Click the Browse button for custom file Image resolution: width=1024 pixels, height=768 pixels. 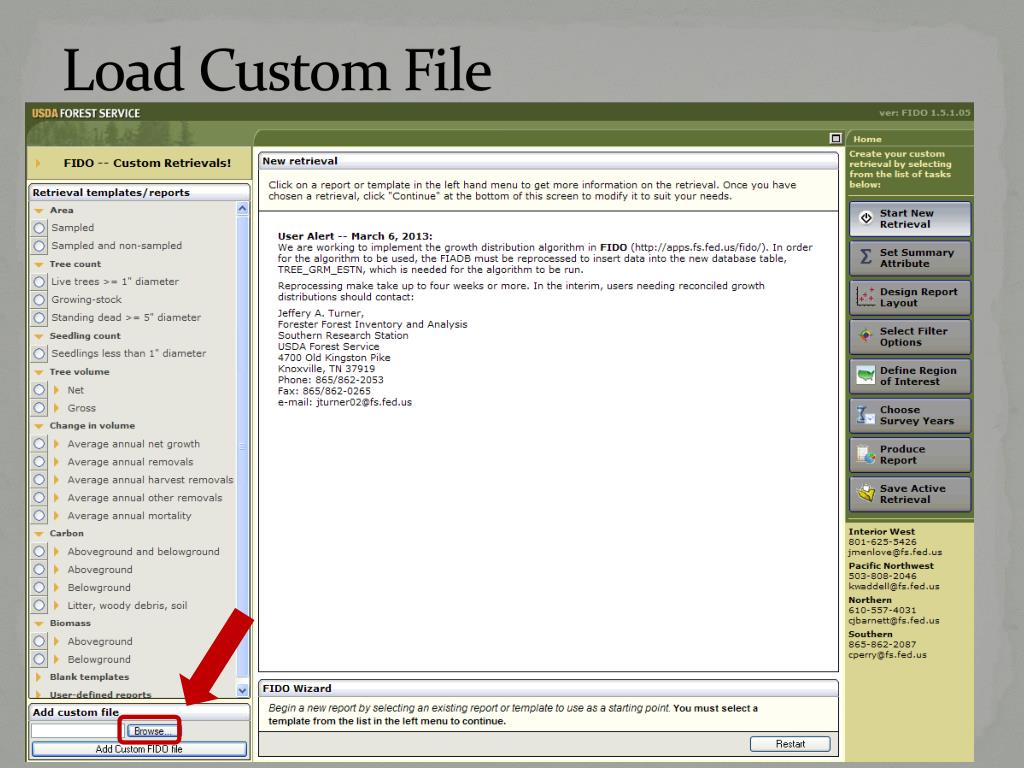pos(152,731)
